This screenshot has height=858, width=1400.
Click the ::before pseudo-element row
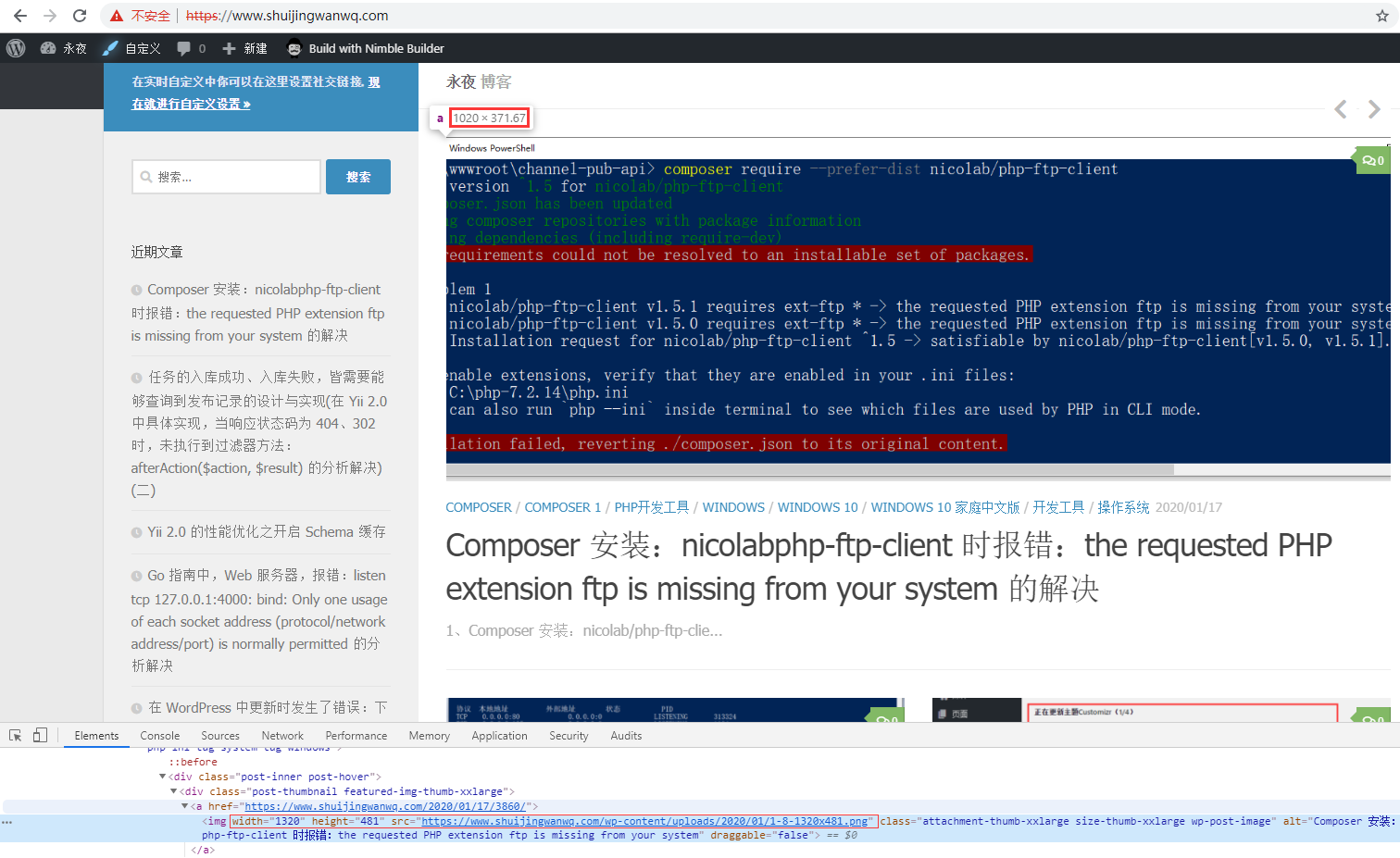coord(193,763)
